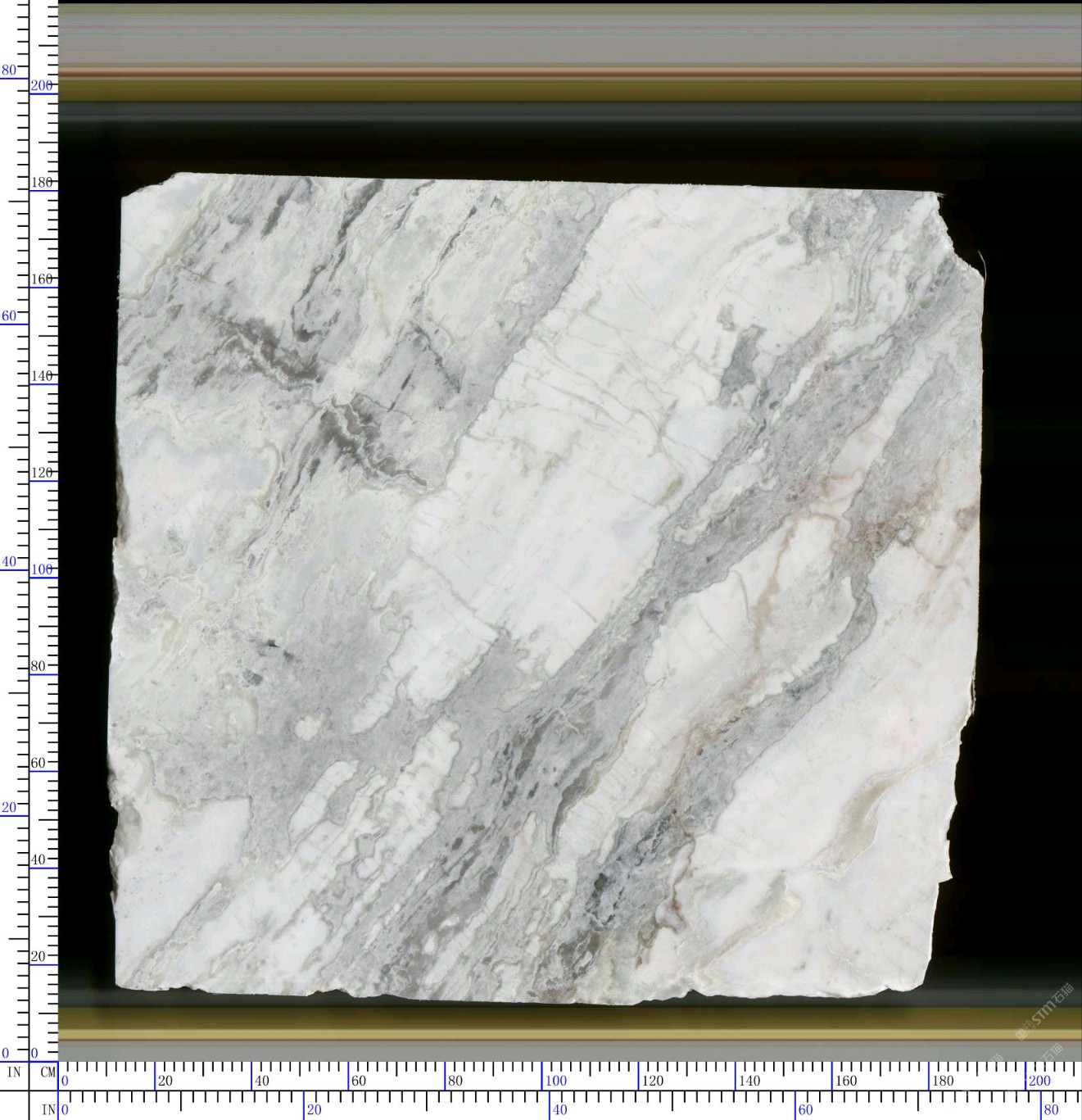This screenshot has width=1082, height=1120.
Task: Click the CM unit label in corner
Action: (46, 1072)
